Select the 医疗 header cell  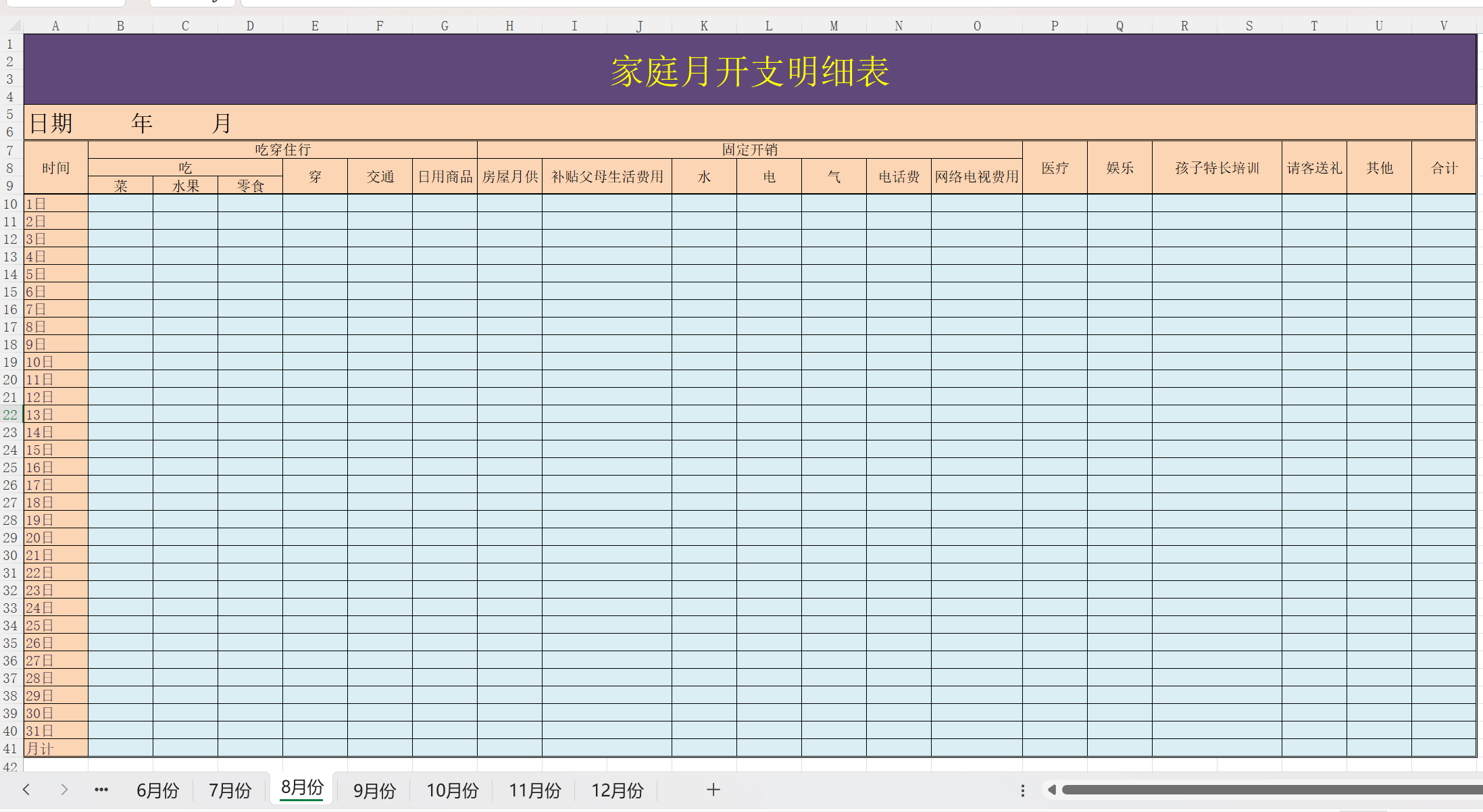pyautogui.click(x=1055, y=168)
